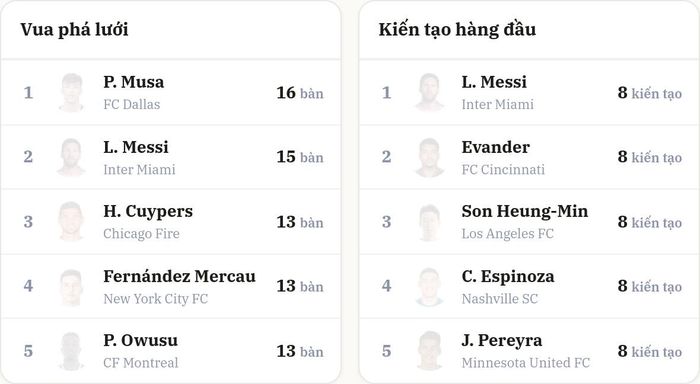
Task: Click the Minnesota United FC team label
Action: [525, 363]
